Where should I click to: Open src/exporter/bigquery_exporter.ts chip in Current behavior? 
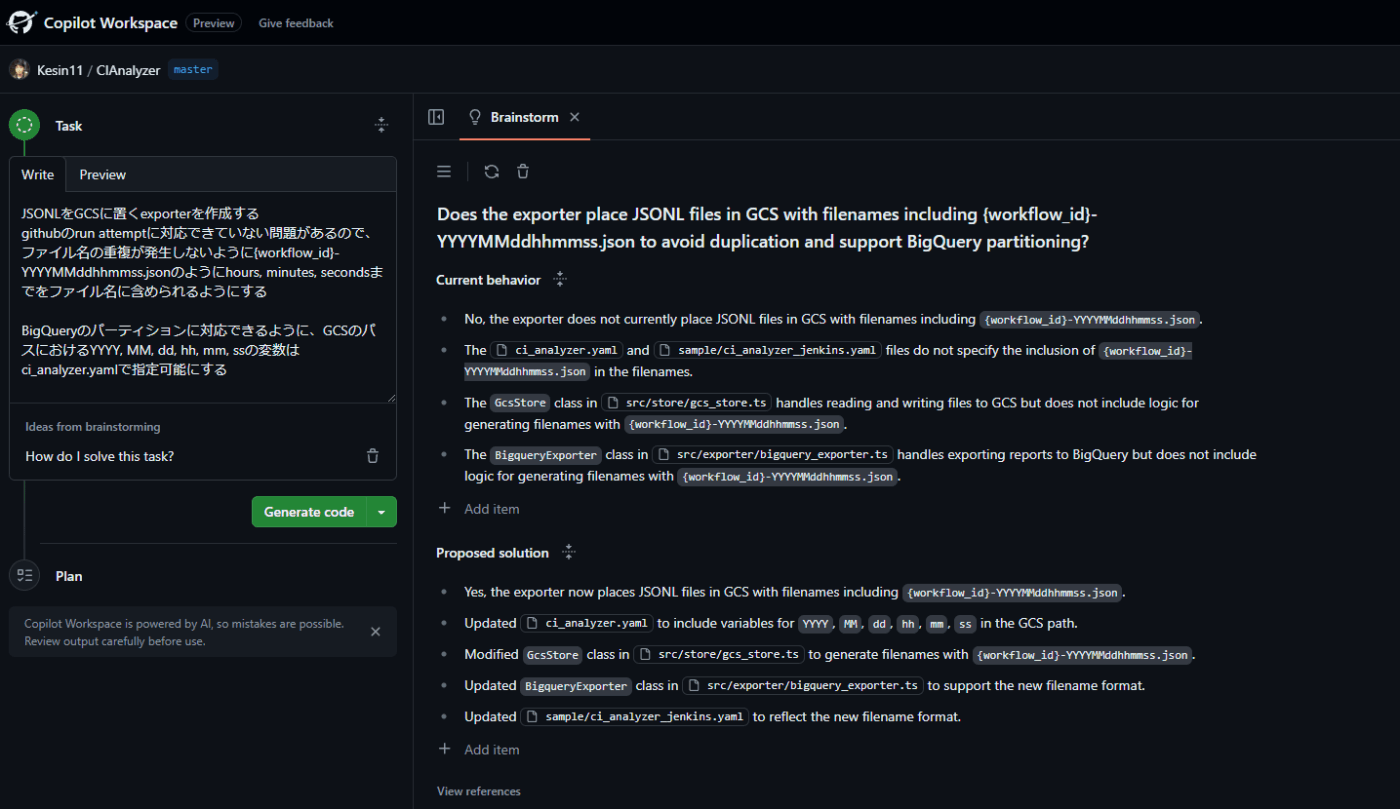773,454
